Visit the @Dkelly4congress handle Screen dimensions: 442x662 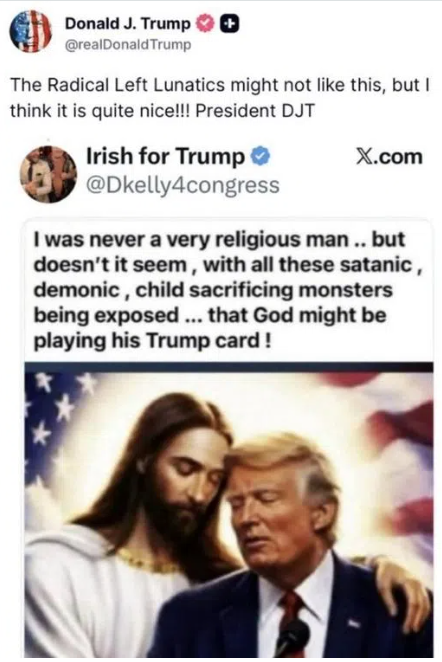[x=182, y=185]
